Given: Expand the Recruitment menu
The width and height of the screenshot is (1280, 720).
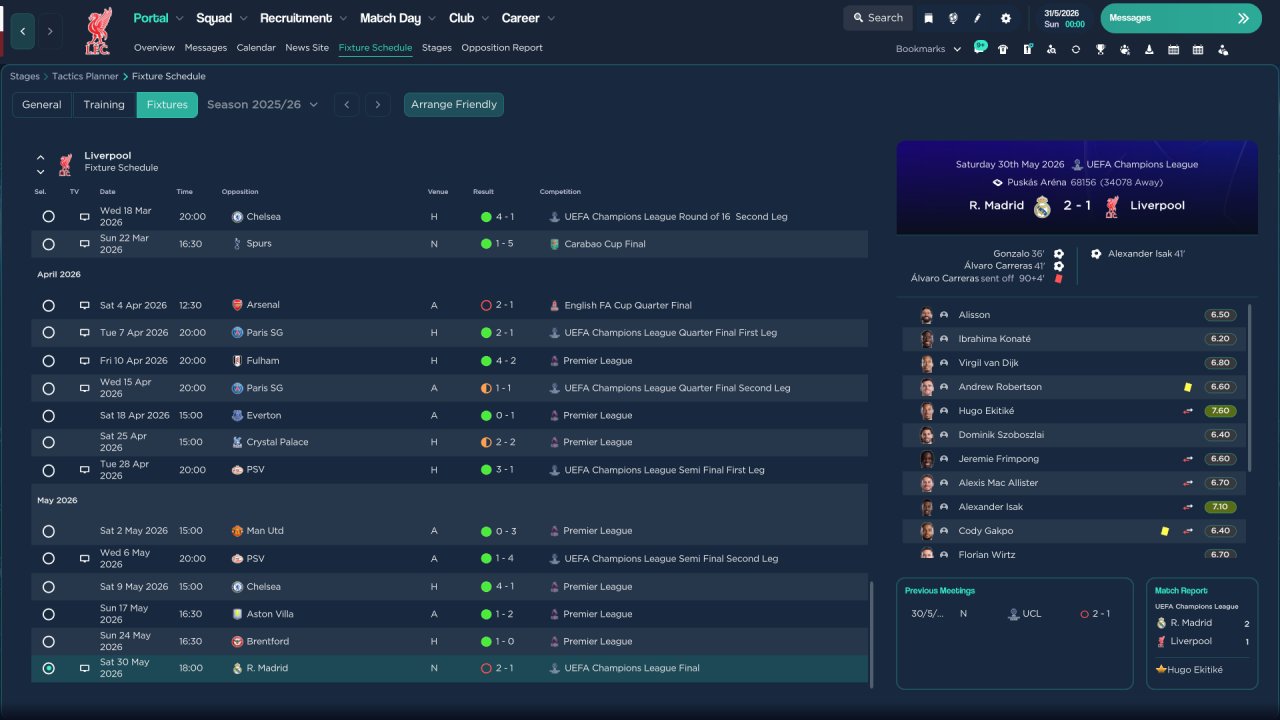Looking at the screenshot, I should pyautogui.click(x=303, y=18).
